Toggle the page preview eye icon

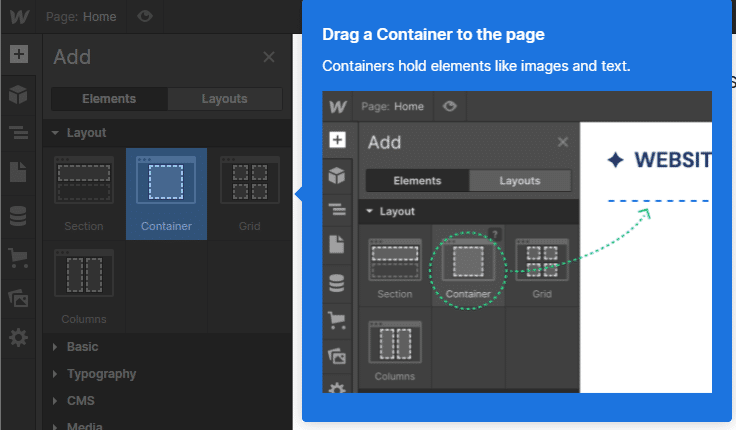[146, 16]
